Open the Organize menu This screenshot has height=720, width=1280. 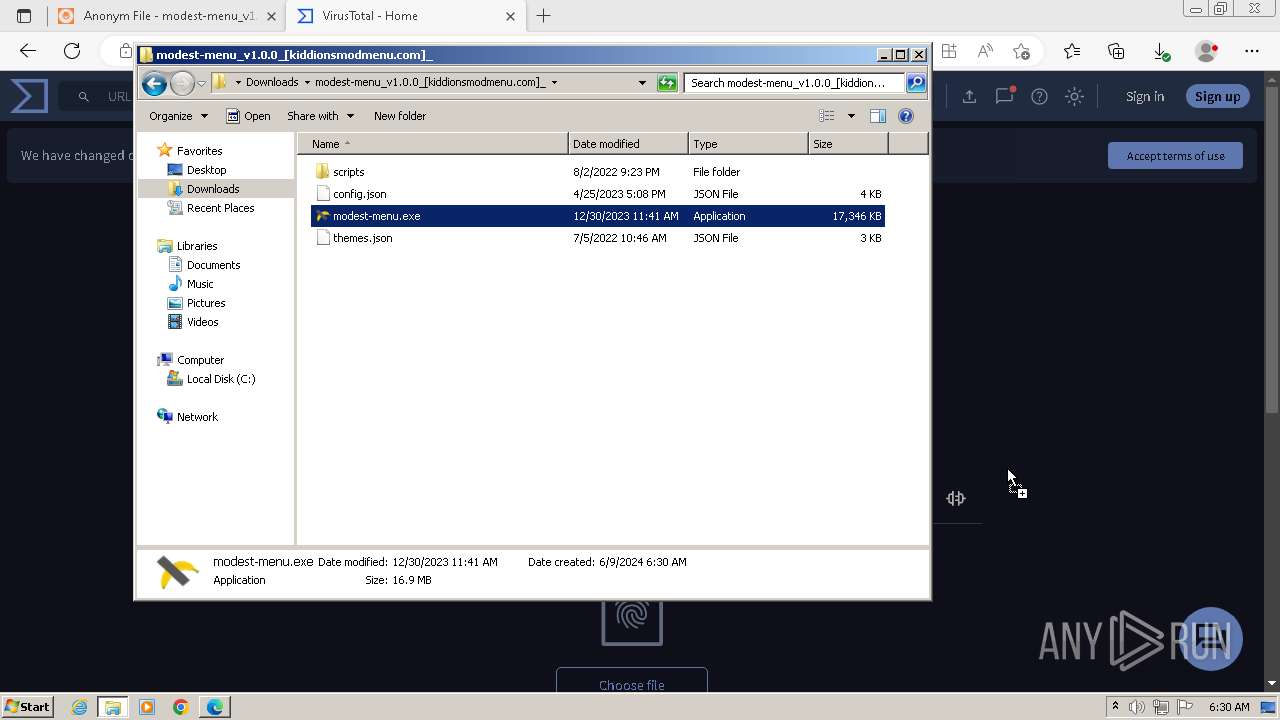pos(178,116)
